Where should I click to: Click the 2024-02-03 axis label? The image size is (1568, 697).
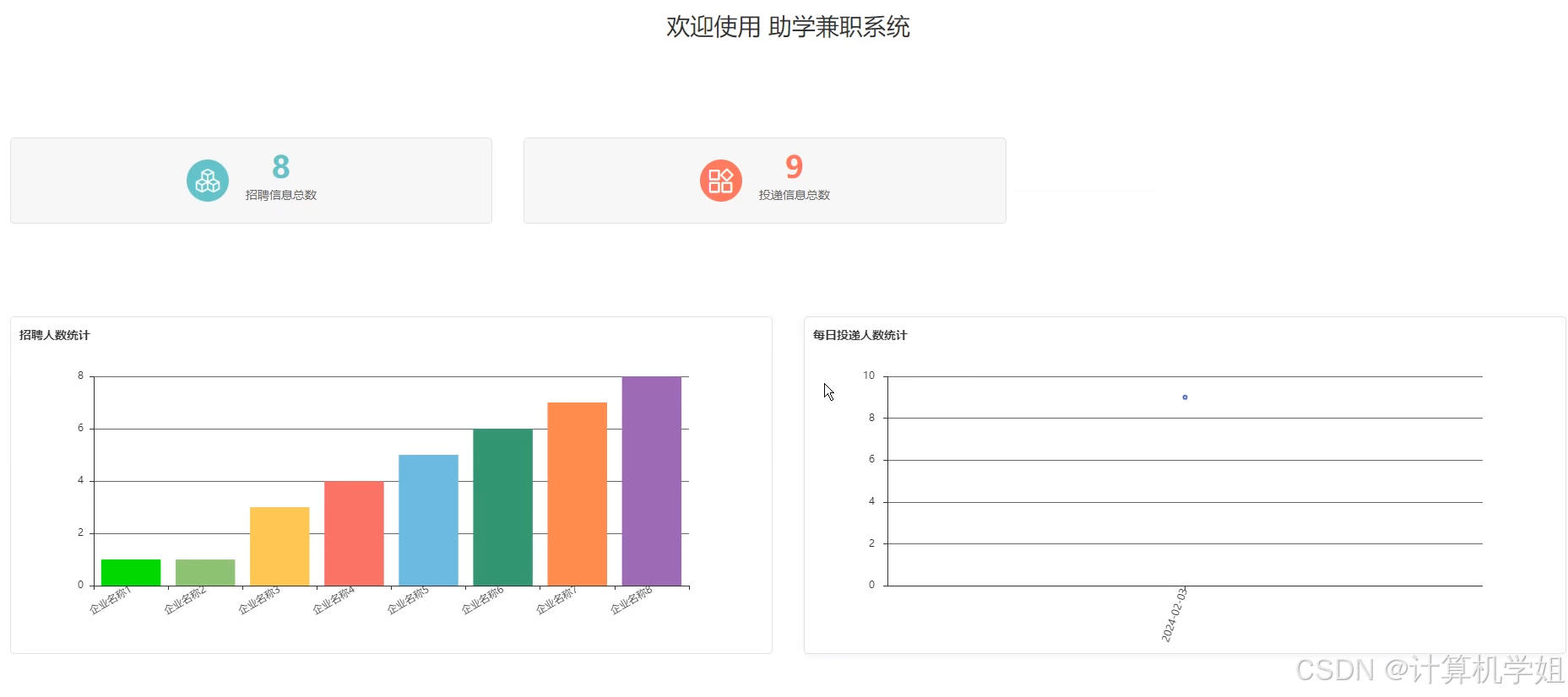(x=1175, y=615)
